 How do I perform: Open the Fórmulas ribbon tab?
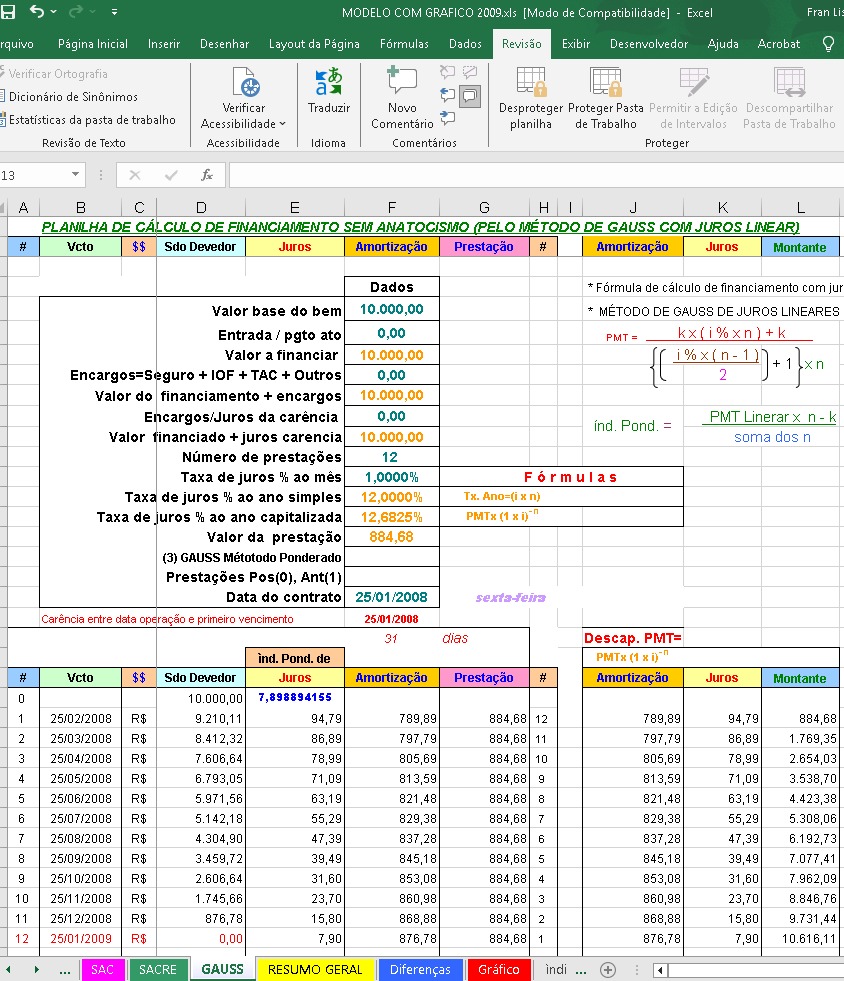(x=404, y=44)
